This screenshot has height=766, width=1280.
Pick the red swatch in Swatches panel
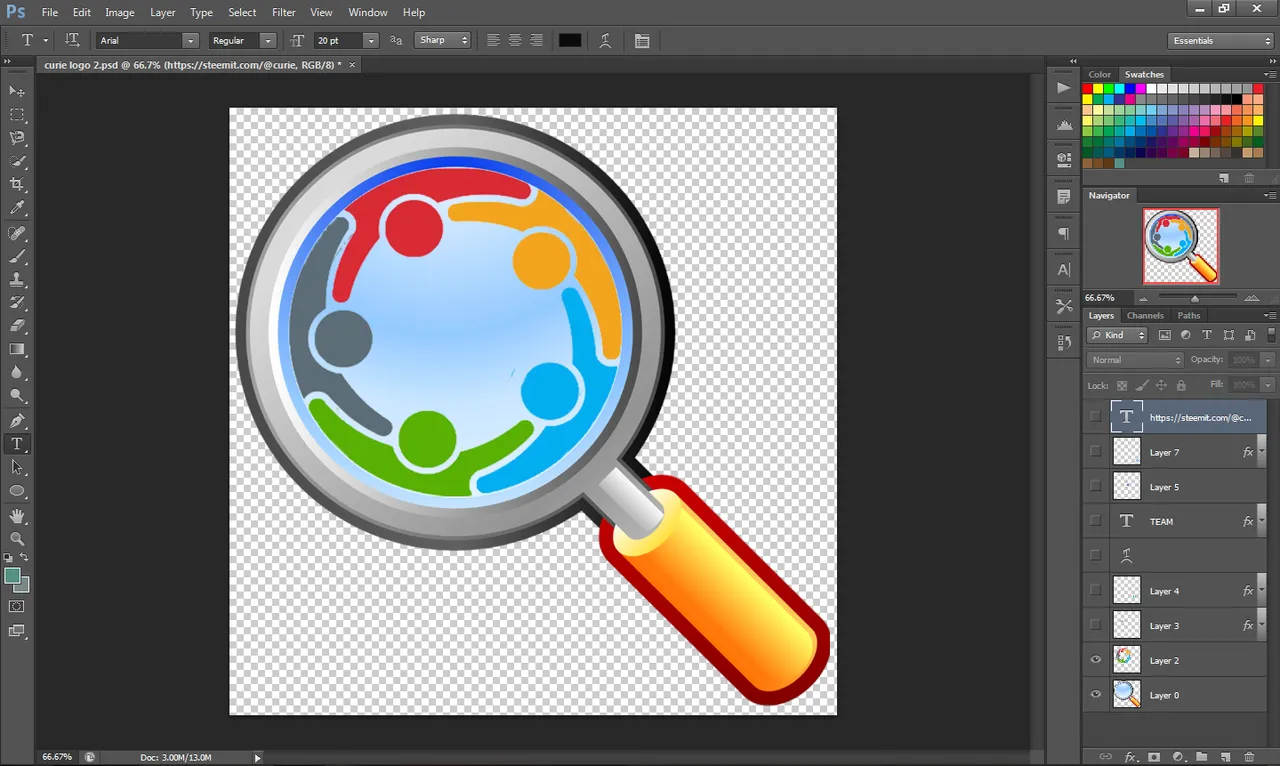1088,89
